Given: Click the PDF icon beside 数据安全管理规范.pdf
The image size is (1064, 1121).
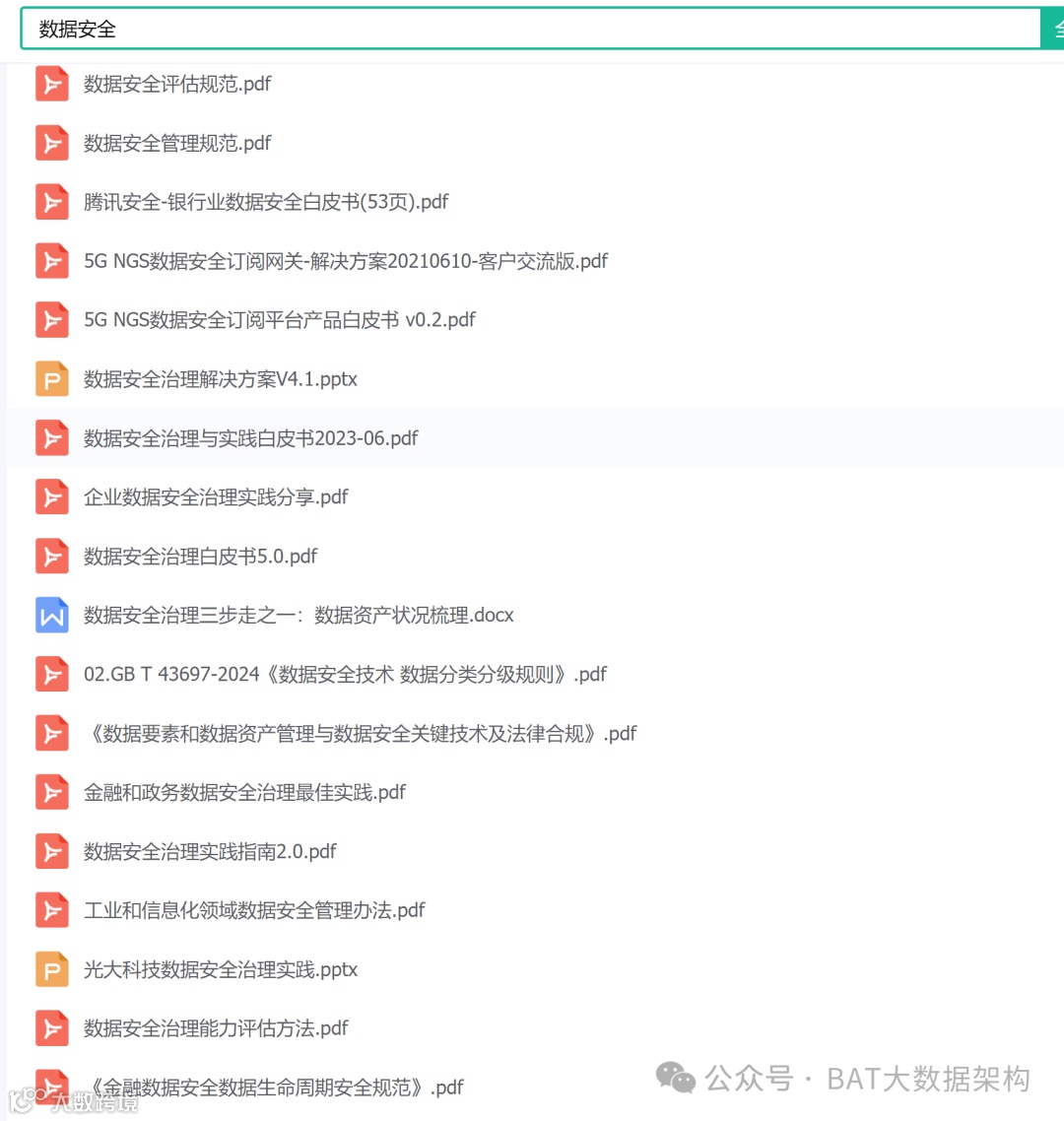Looking at the screenshot, I should tap(52, 143).
